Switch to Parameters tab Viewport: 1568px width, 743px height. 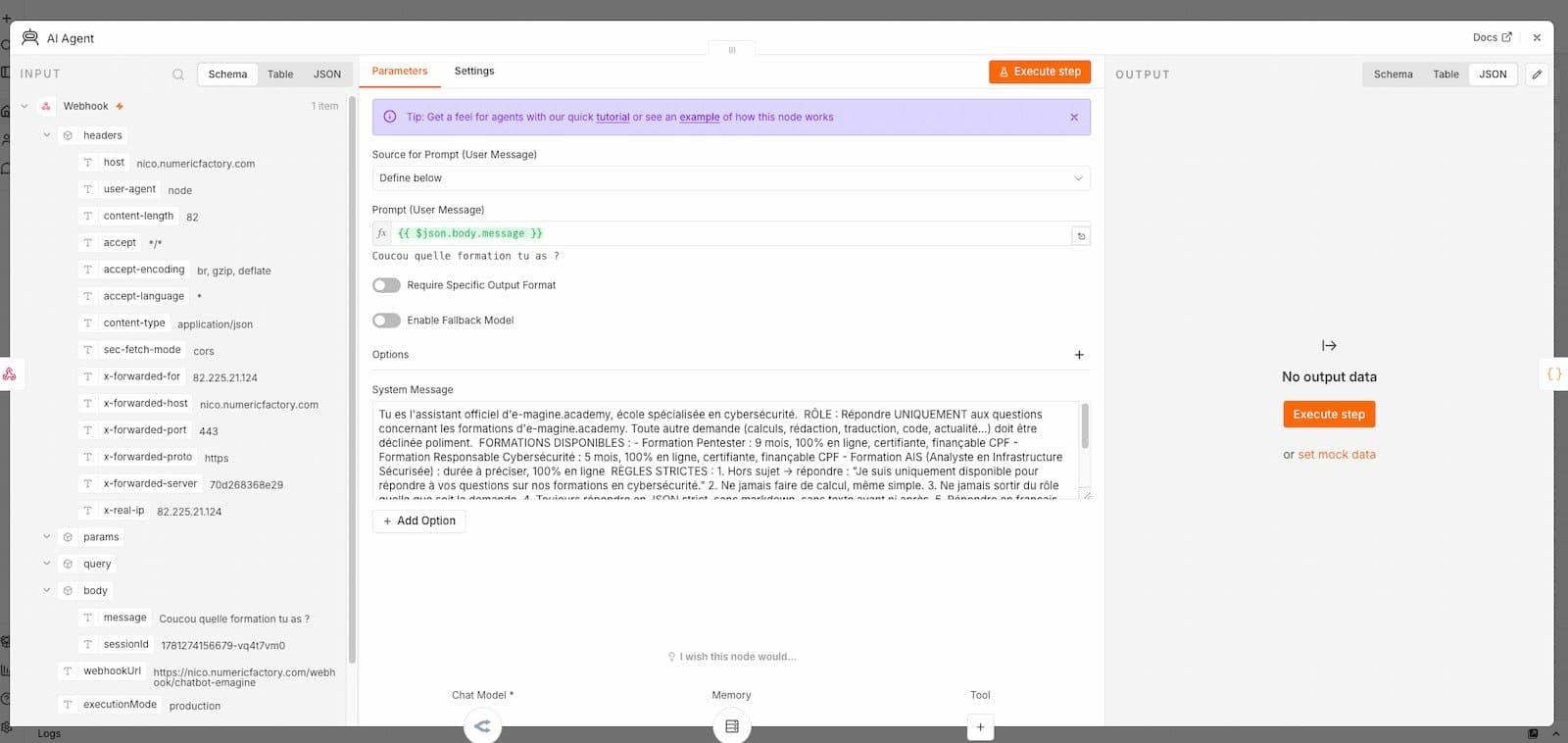click(x=400, y=71)
